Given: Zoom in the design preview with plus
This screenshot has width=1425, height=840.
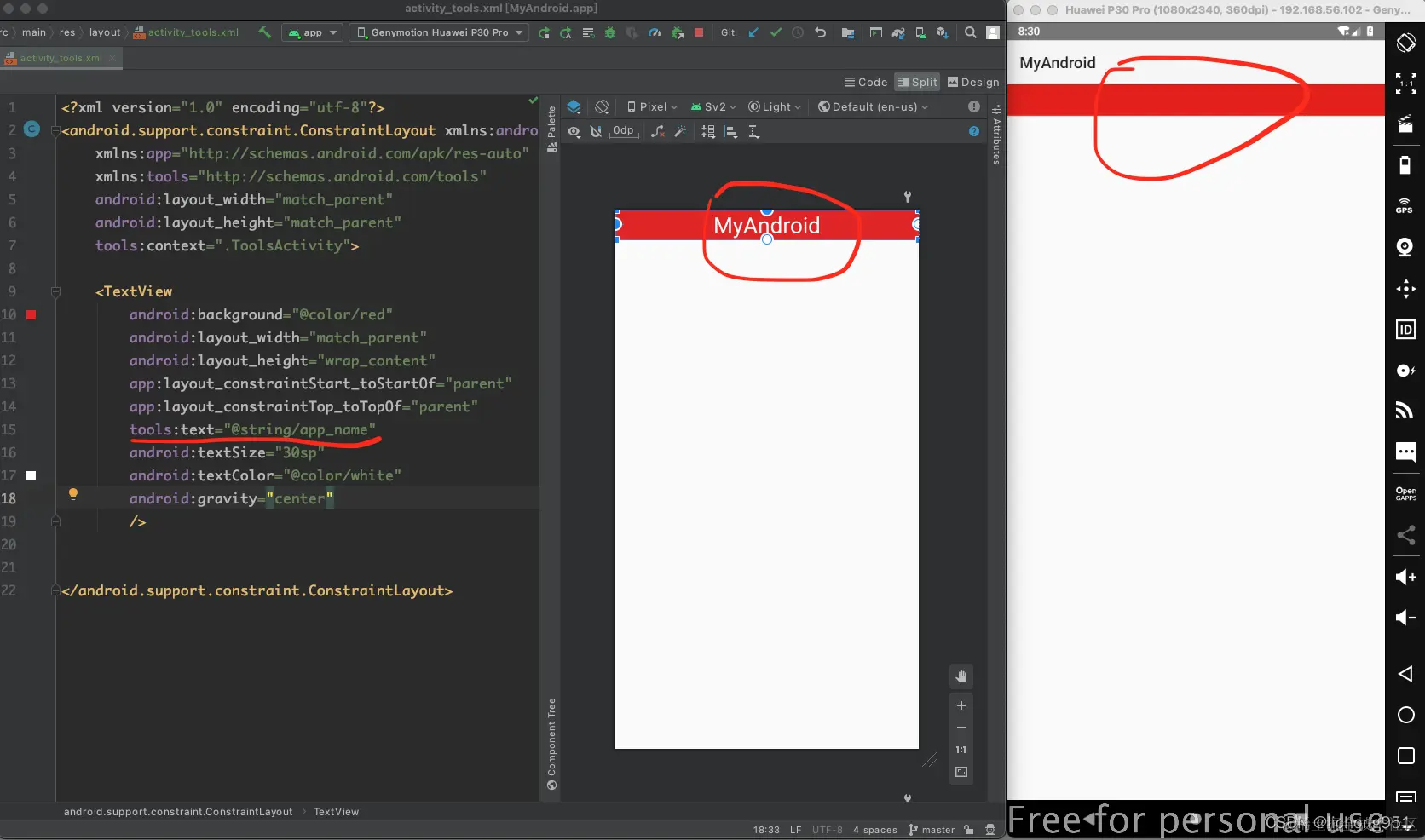Looking at the screenshot, I should click(961, 705).
